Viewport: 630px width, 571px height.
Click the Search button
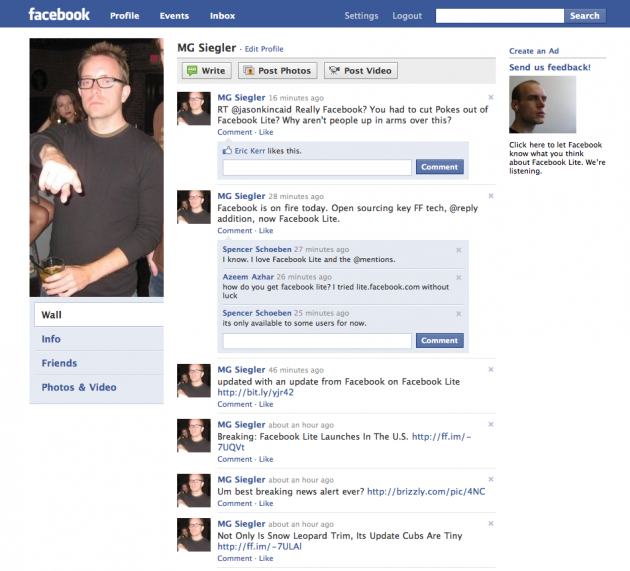click(585, 16)
